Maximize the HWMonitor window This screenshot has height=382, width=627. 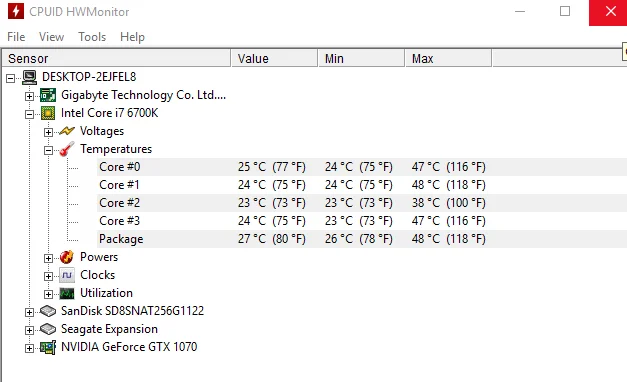click(x=565, y=12)
